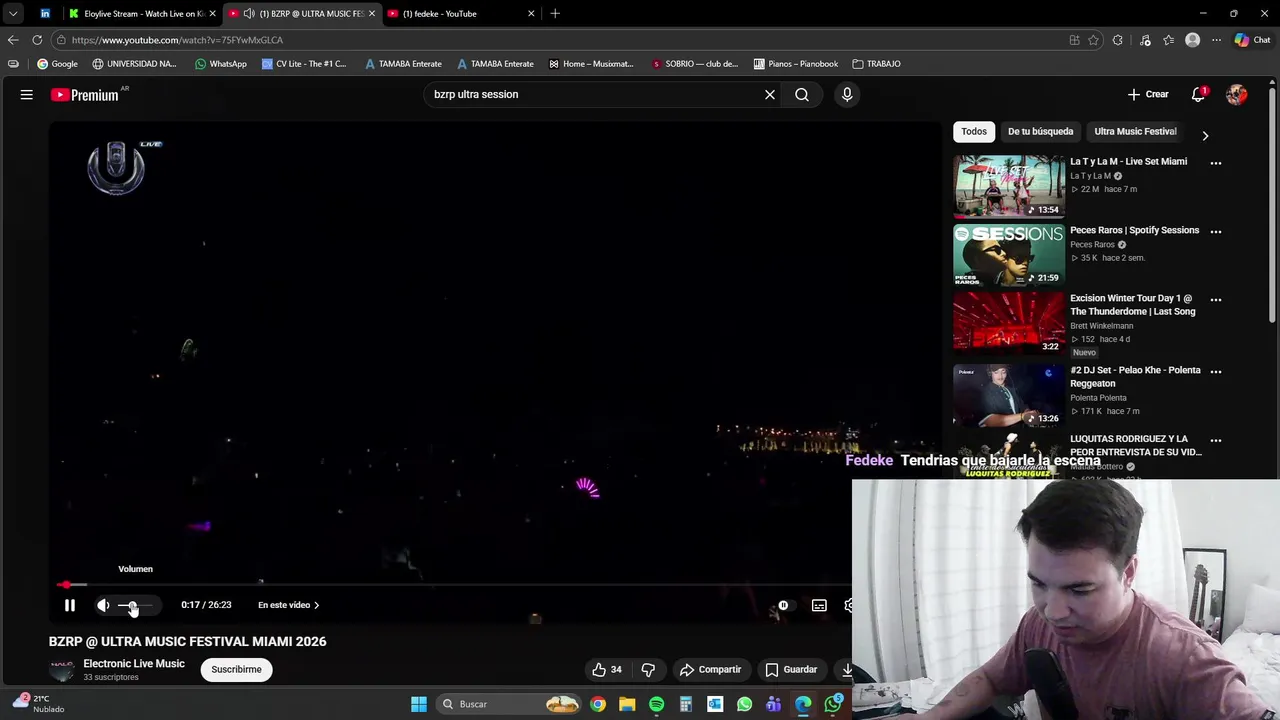
Task: Open Windows Start menu
Action: point(419,704)
